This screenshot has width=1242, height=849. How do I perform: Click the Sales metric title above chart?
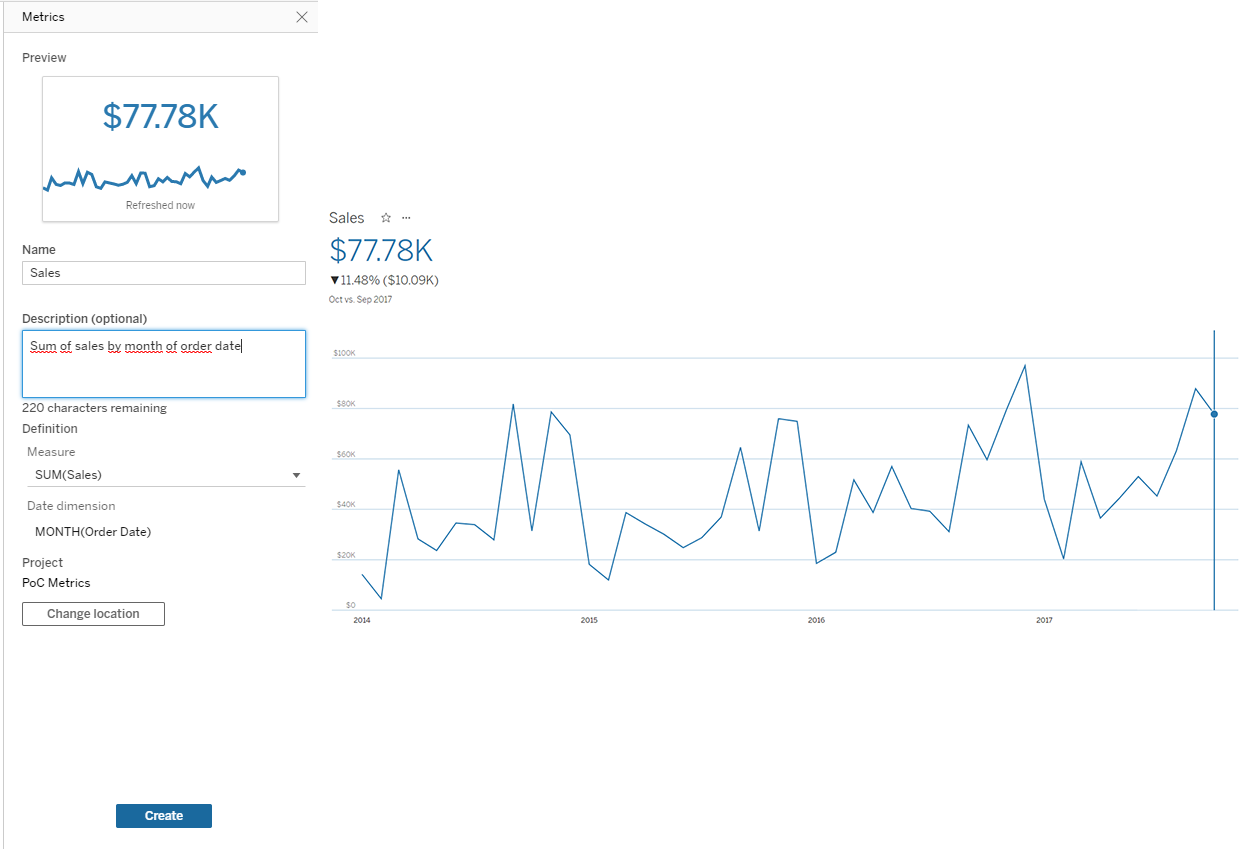(347, 218)
